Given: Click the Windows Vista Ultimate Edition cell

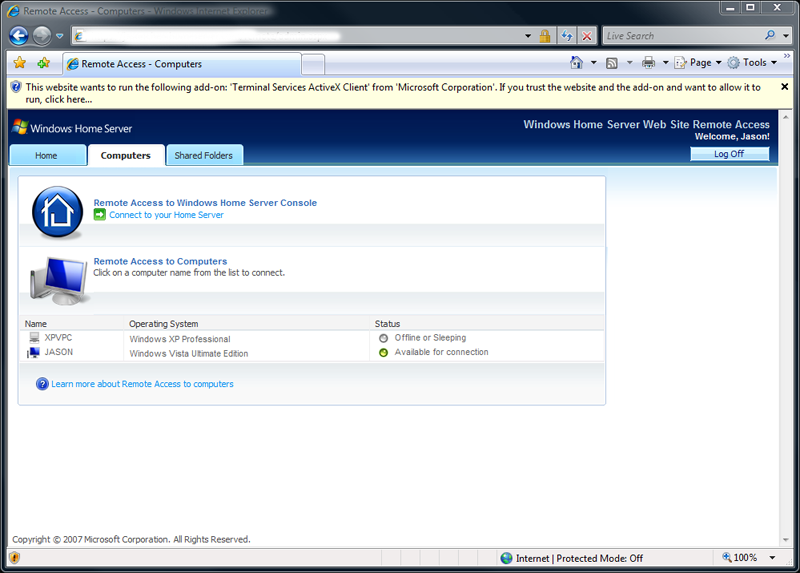Looking at the screenshot, I should pyautogui.click(x=189, y=353).
